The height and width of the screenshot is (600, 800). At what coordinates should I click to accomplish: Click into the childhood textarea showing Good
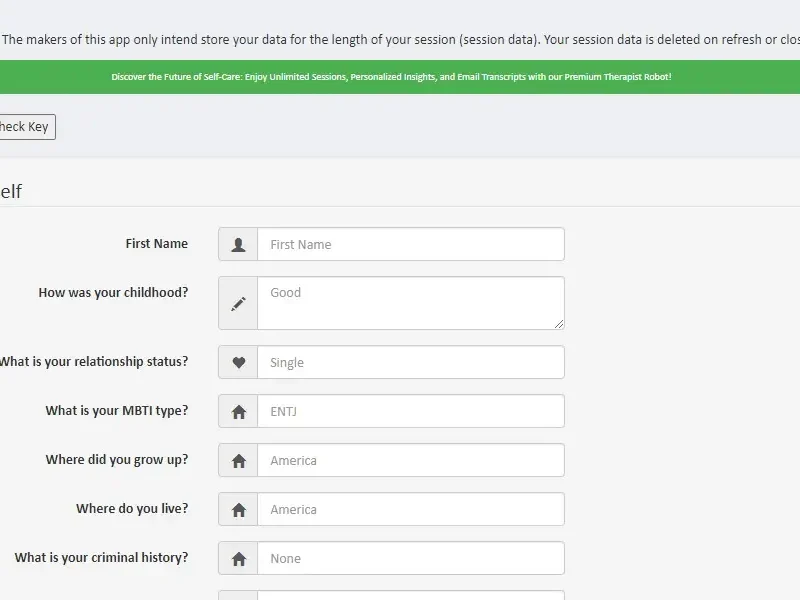point(410,303)
